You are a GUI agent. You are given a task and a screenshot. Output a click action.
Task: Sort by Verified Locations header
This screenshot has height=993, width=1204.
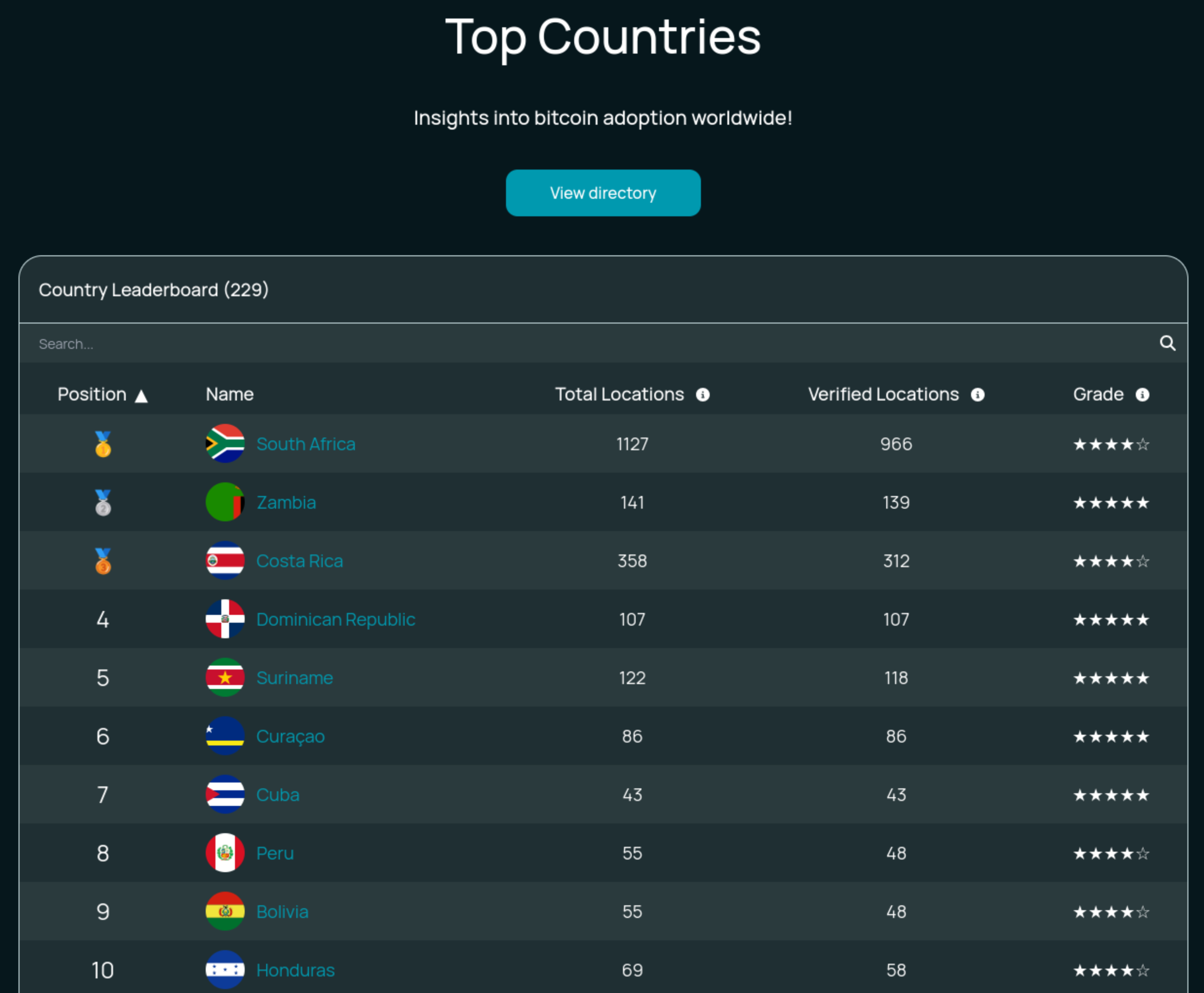click(x=883, y=394)
